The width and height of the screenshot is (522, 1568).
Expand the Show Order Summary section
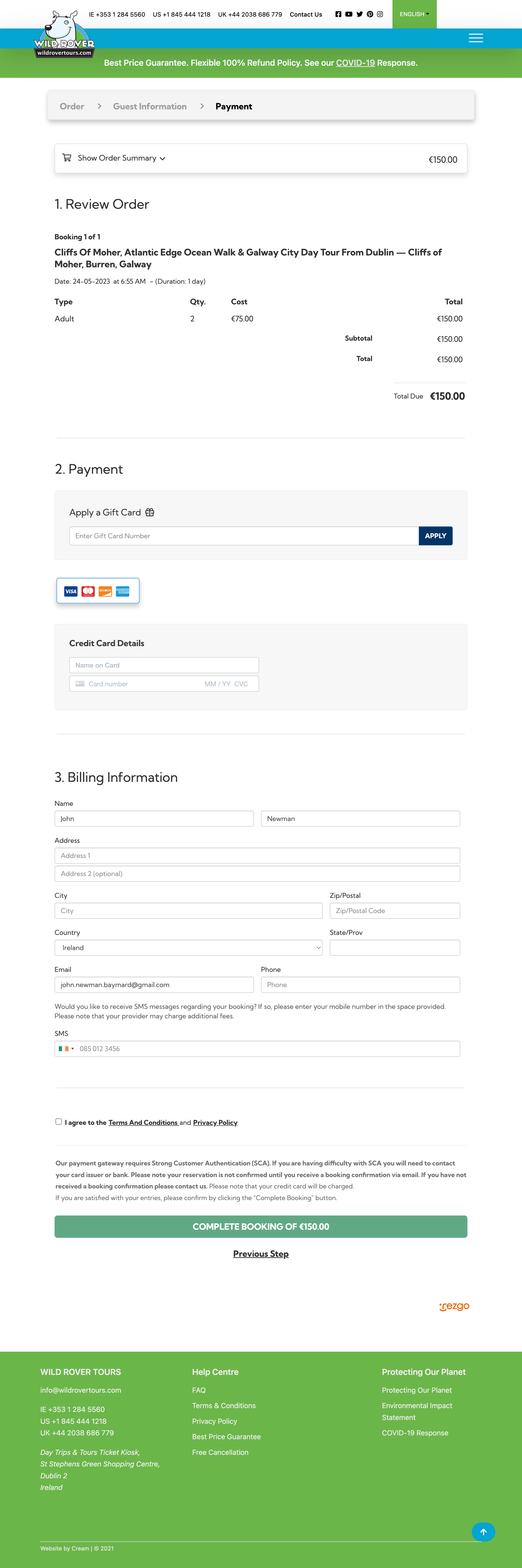coord(117,158)
